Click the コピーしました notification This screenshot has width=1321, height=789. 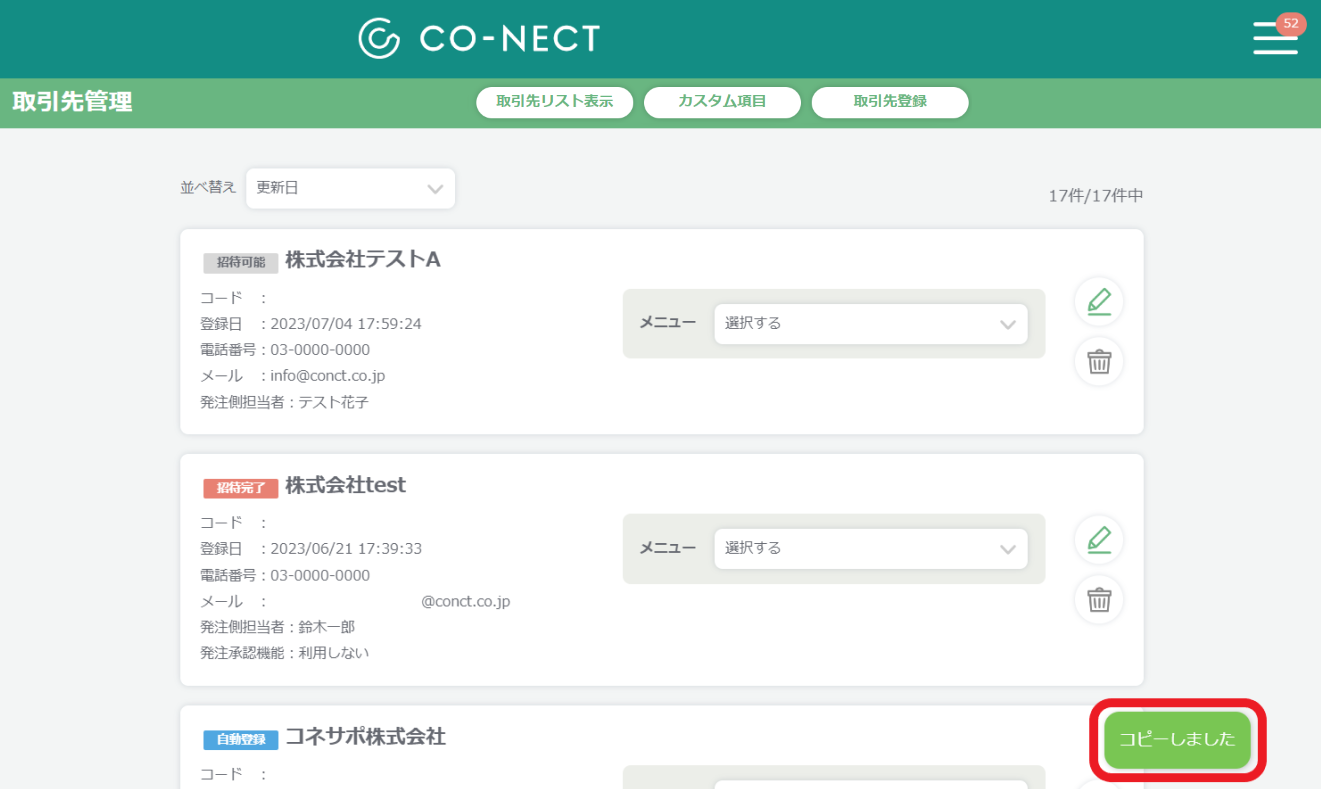[1177, 740]
